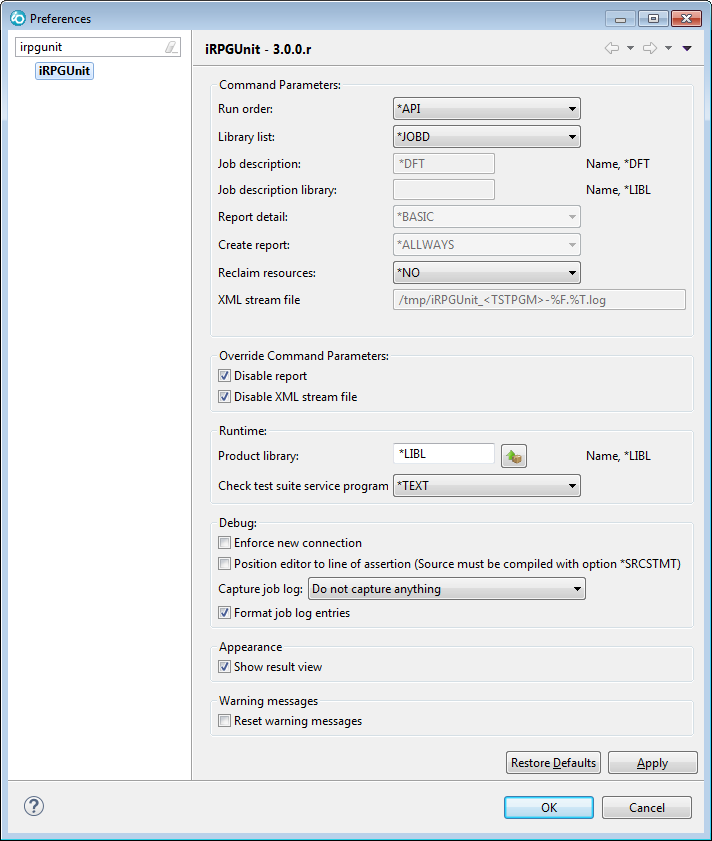This screenshot has width=712, height=841.
Task: Click the Job description *DFT field
Action: click(444, 164)
